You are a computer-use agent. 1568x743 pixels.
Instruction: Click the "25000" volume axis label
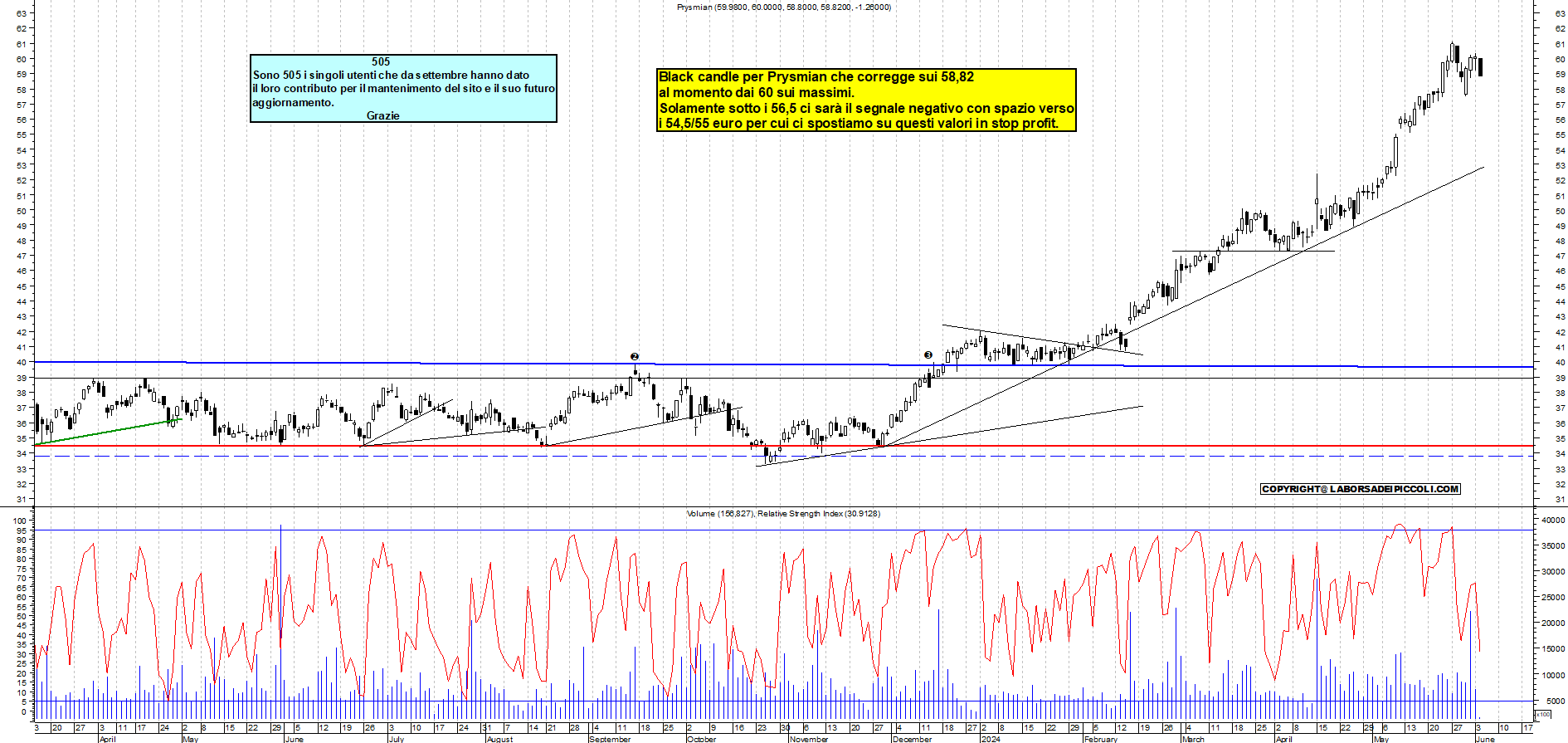(x=1552, y=598)
